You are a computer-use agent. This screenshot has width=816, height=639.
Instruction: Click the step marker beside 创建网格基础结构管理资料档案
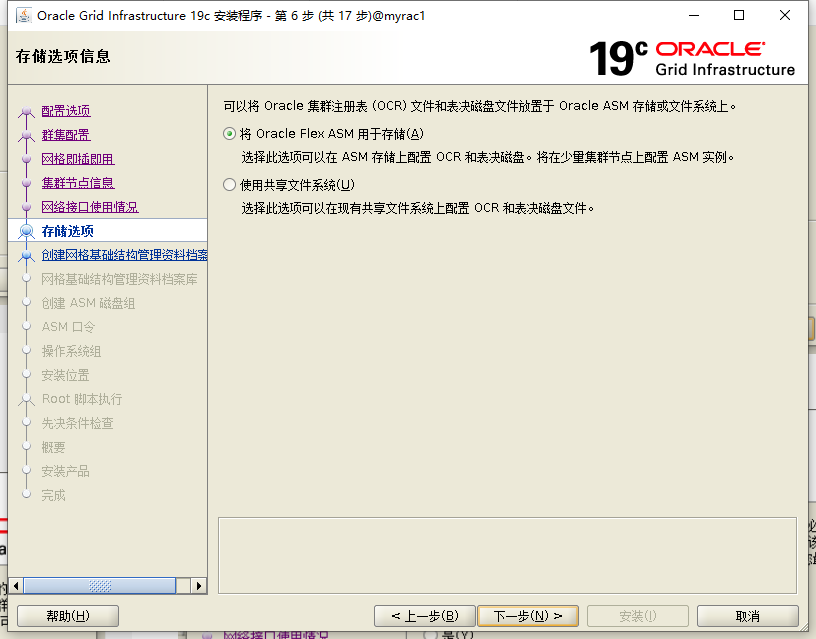point(27,255)
